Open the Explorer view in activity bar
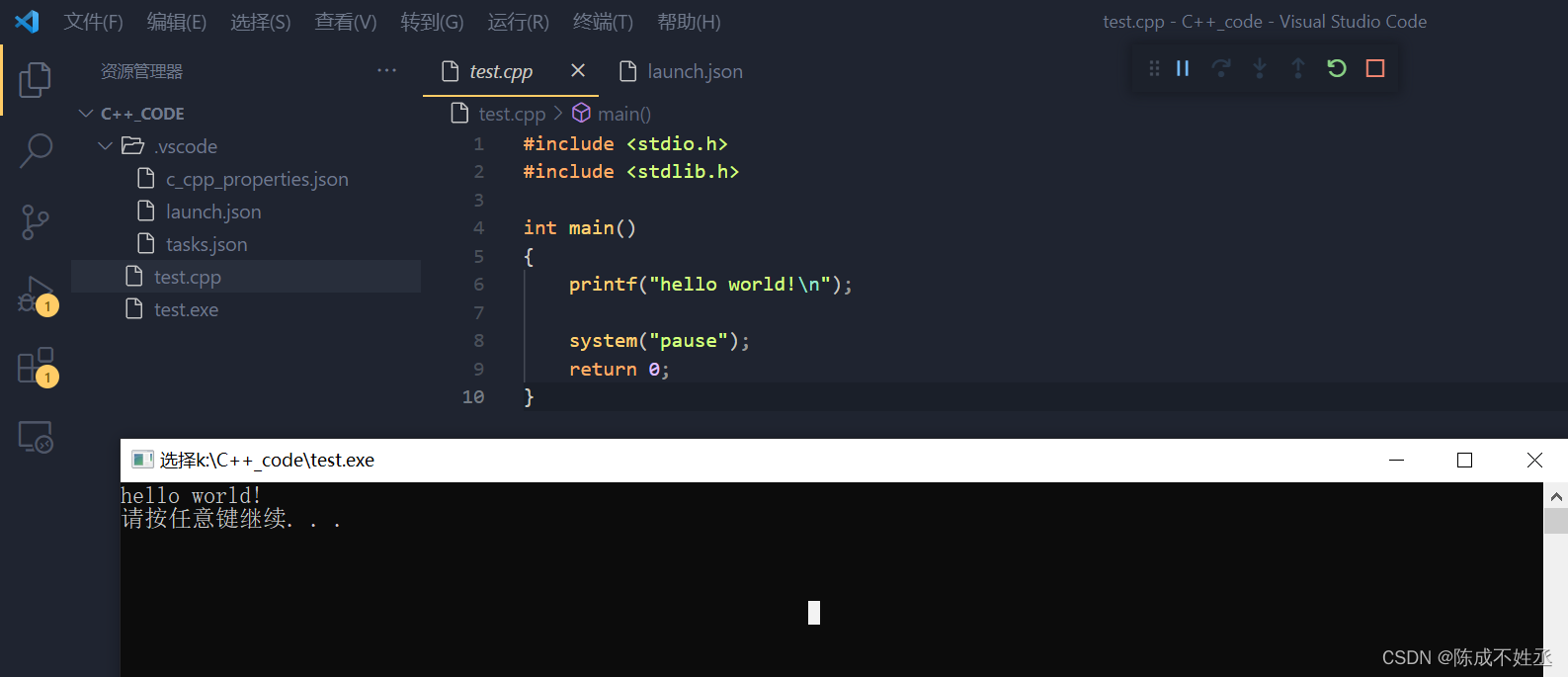This screenshot has height=677, width=1568. (36, 79)
